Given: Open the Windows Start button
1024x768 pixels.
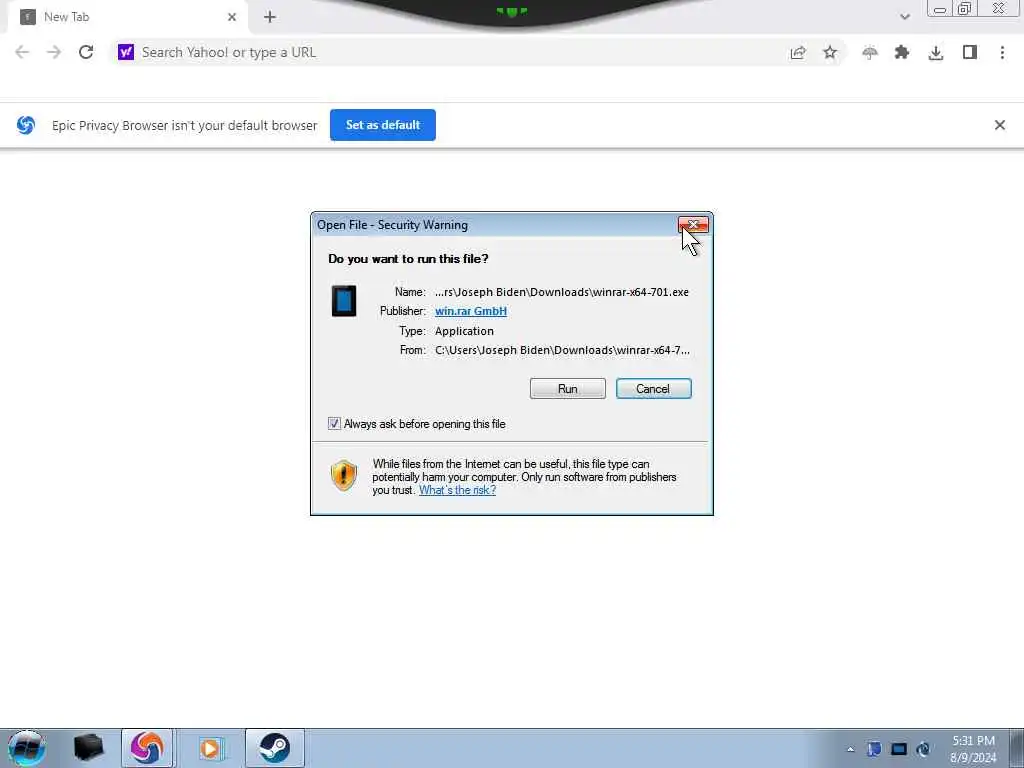Looking at the screenshot, I should point(27,748).
